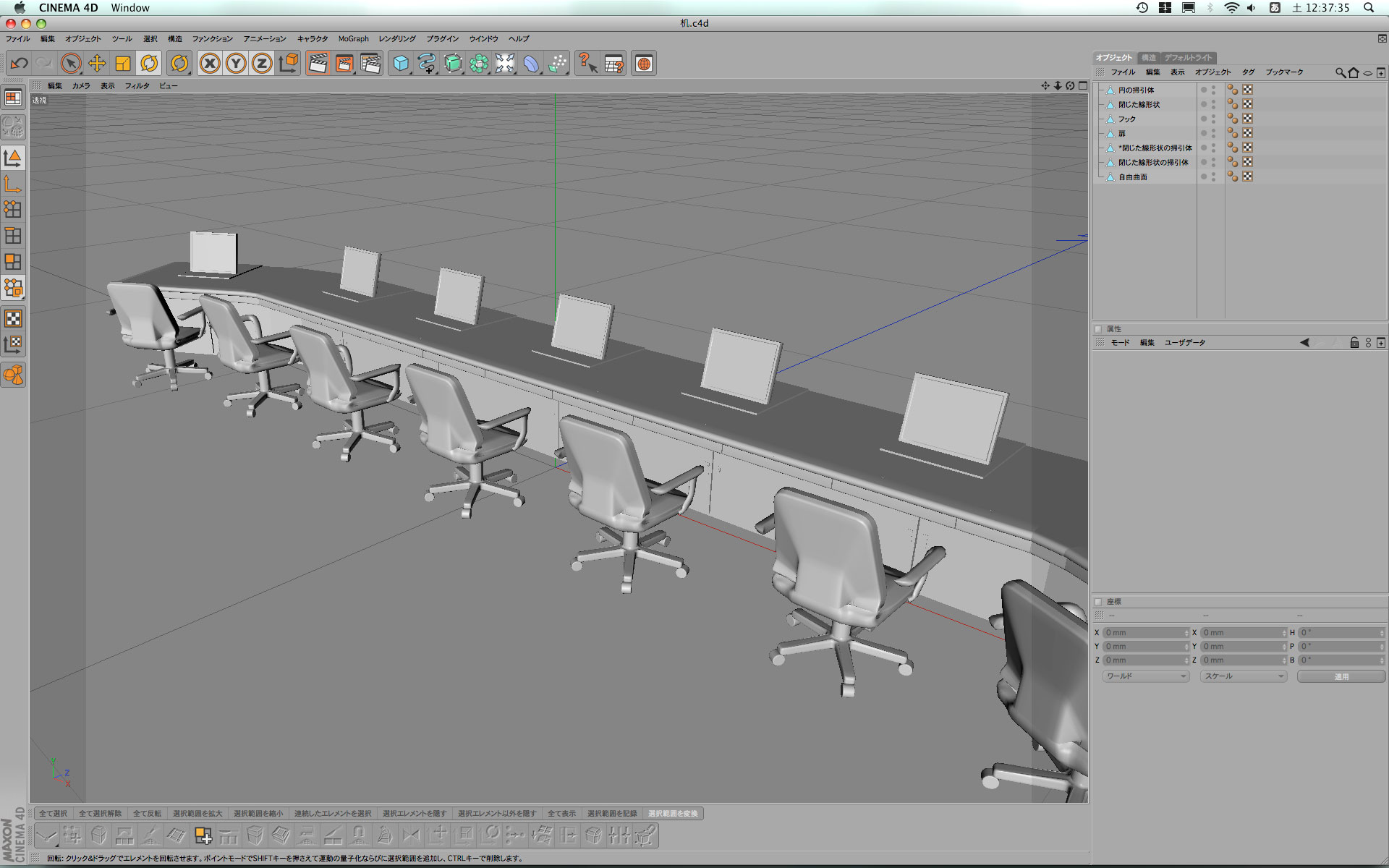Click texture tag swatch on 円の掃引体
Image resolution: width=1389 pixels, height=868 pixels.
(x=1248, y=90)
